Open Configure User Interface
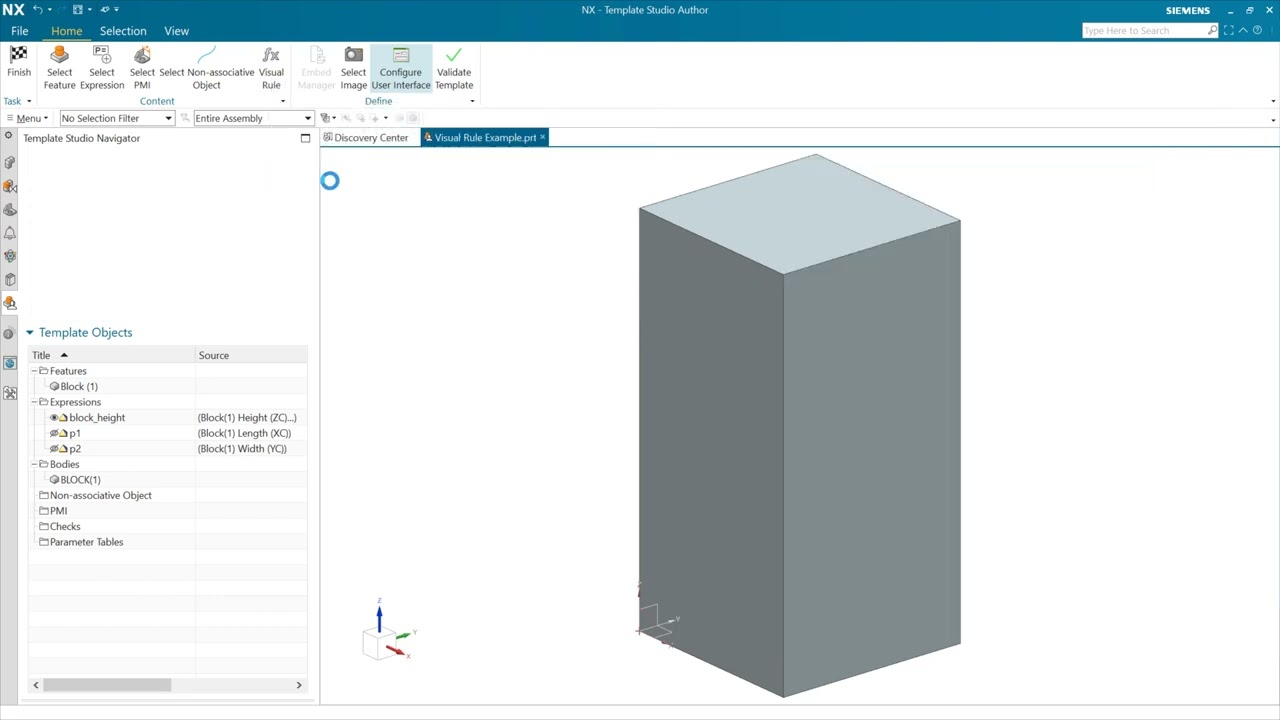The image size is (1280, 720). point(401,68)
